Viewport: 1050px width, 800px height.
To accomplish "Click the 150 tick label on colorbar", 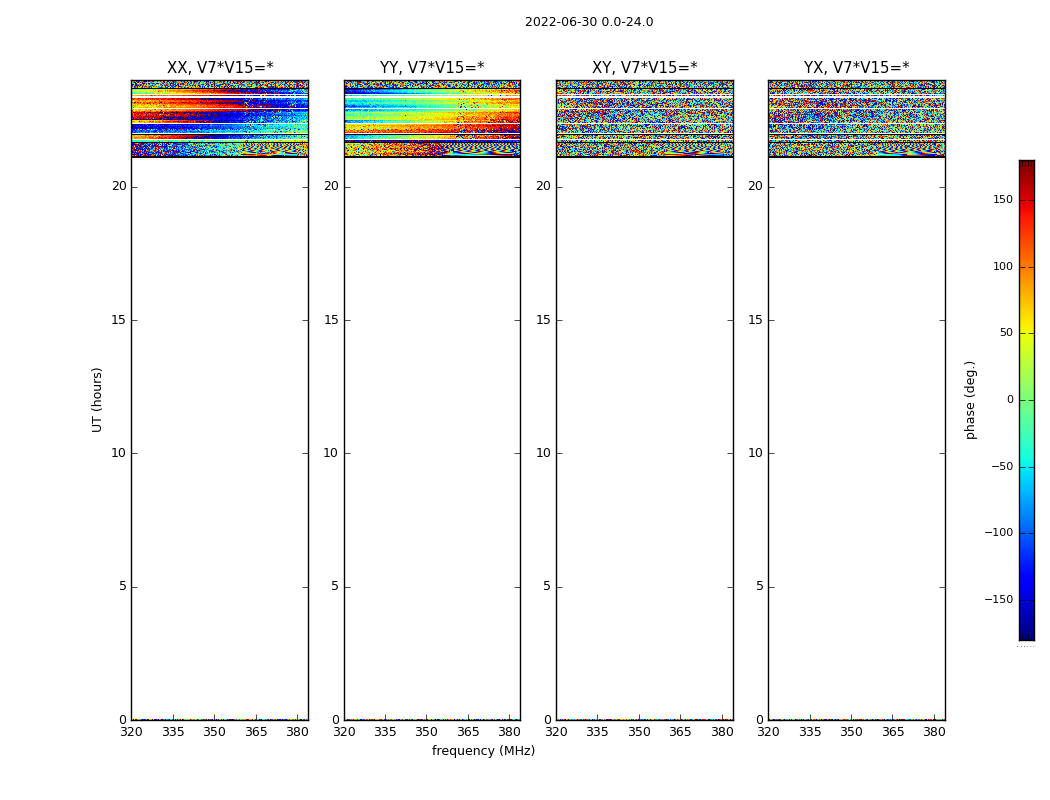I will [x=1002, y=200].
